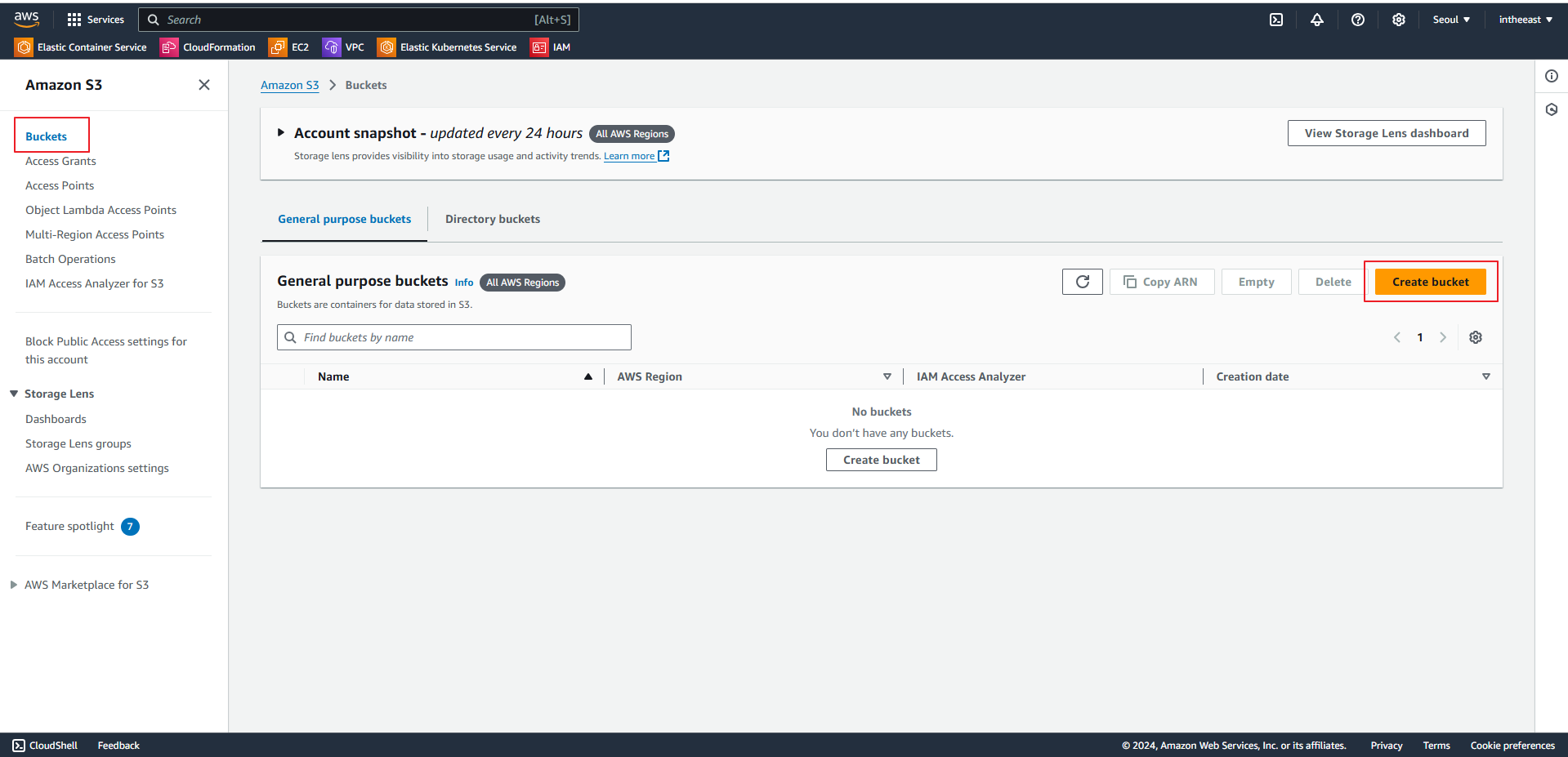
Task: Click the Empty button
Action: click(1257, 282)
